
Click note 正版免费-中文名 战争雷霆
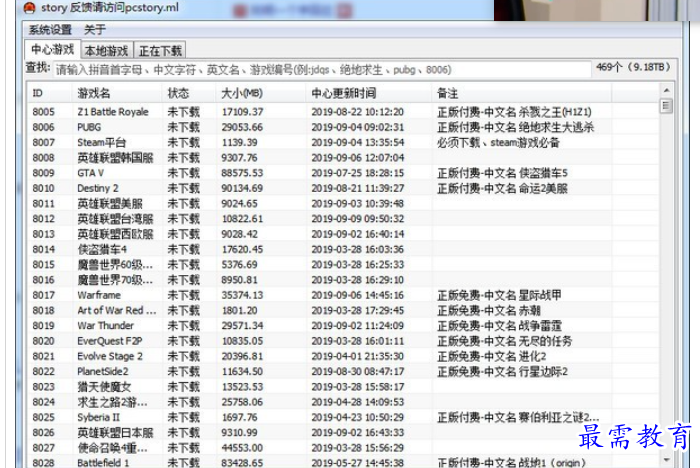tap(499, 326)
